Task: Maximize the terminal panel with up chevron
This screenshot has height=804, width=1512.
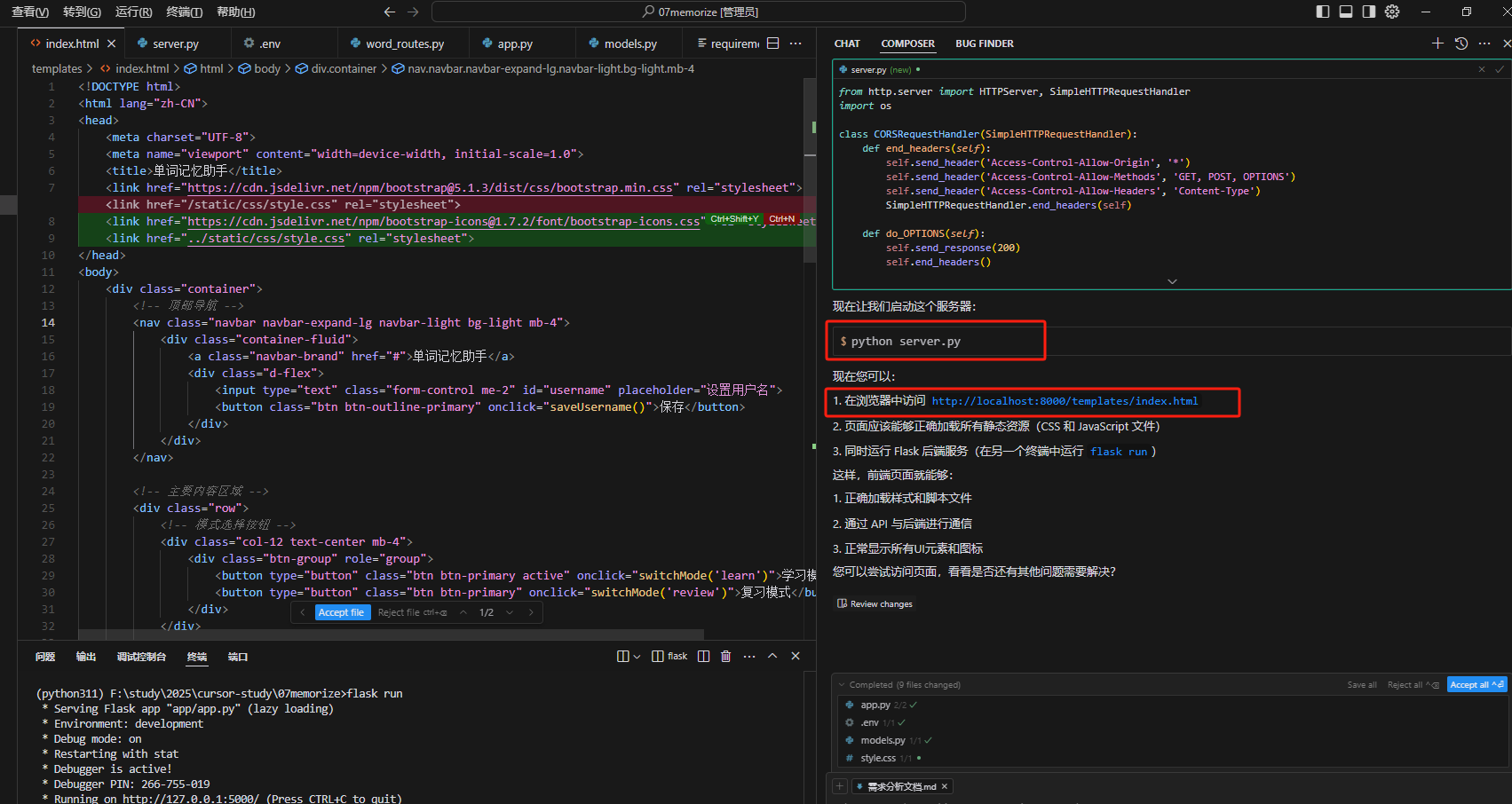Action: 772,657
